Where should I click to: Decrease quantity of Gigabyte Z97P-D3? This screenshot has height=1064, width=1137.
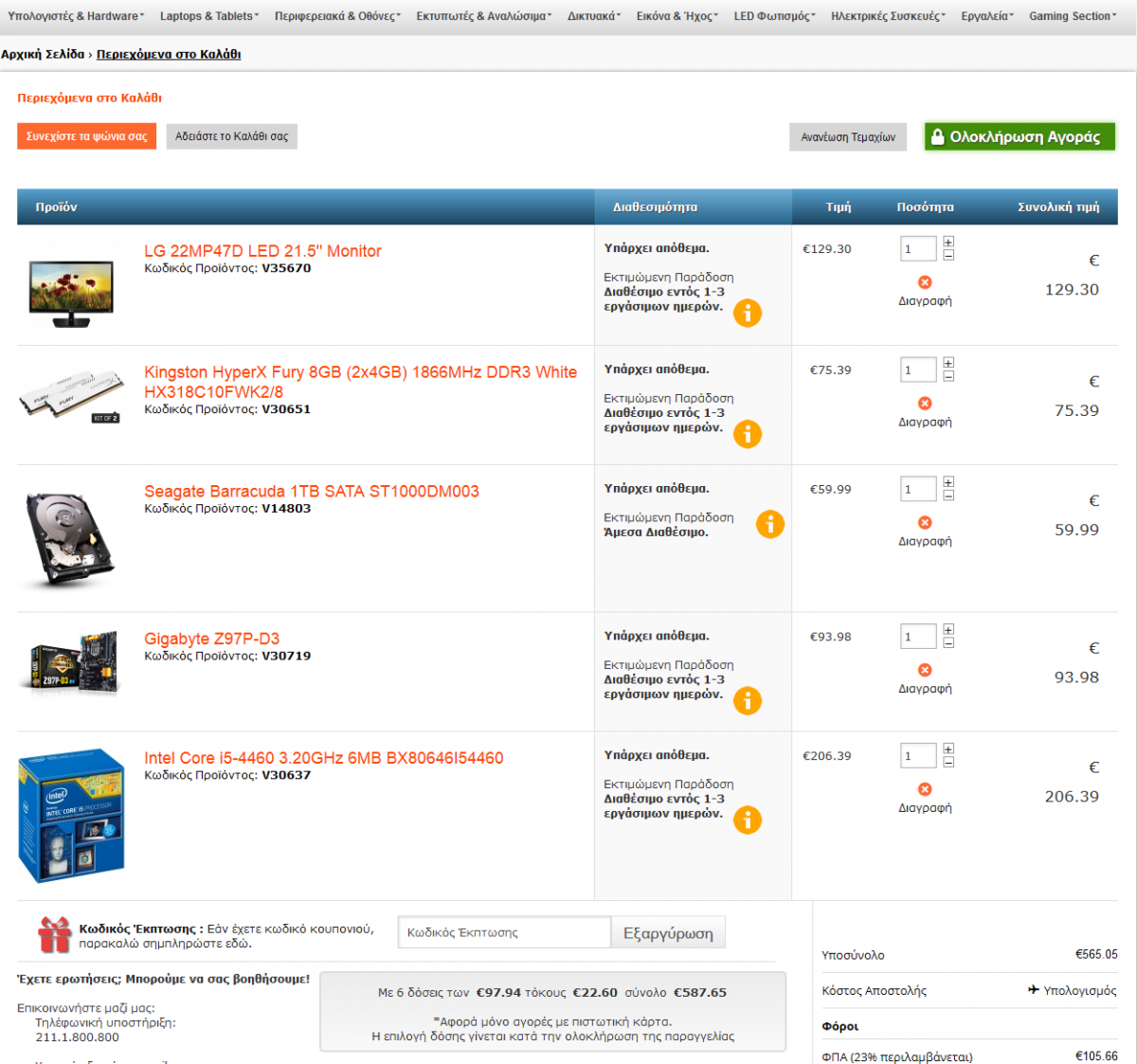(948, 642)
